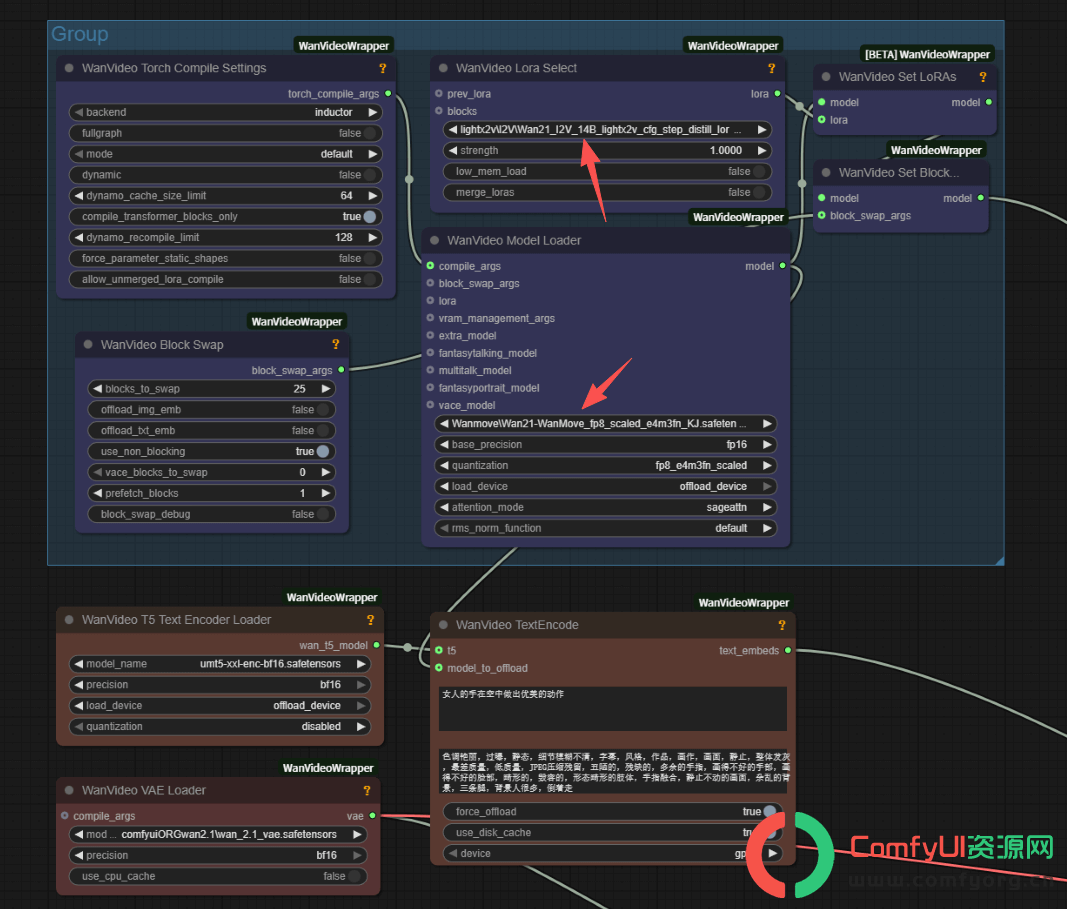Open the lightx2v LoRA file selector
1067x909 pixels.
click(x=608, y=129)
